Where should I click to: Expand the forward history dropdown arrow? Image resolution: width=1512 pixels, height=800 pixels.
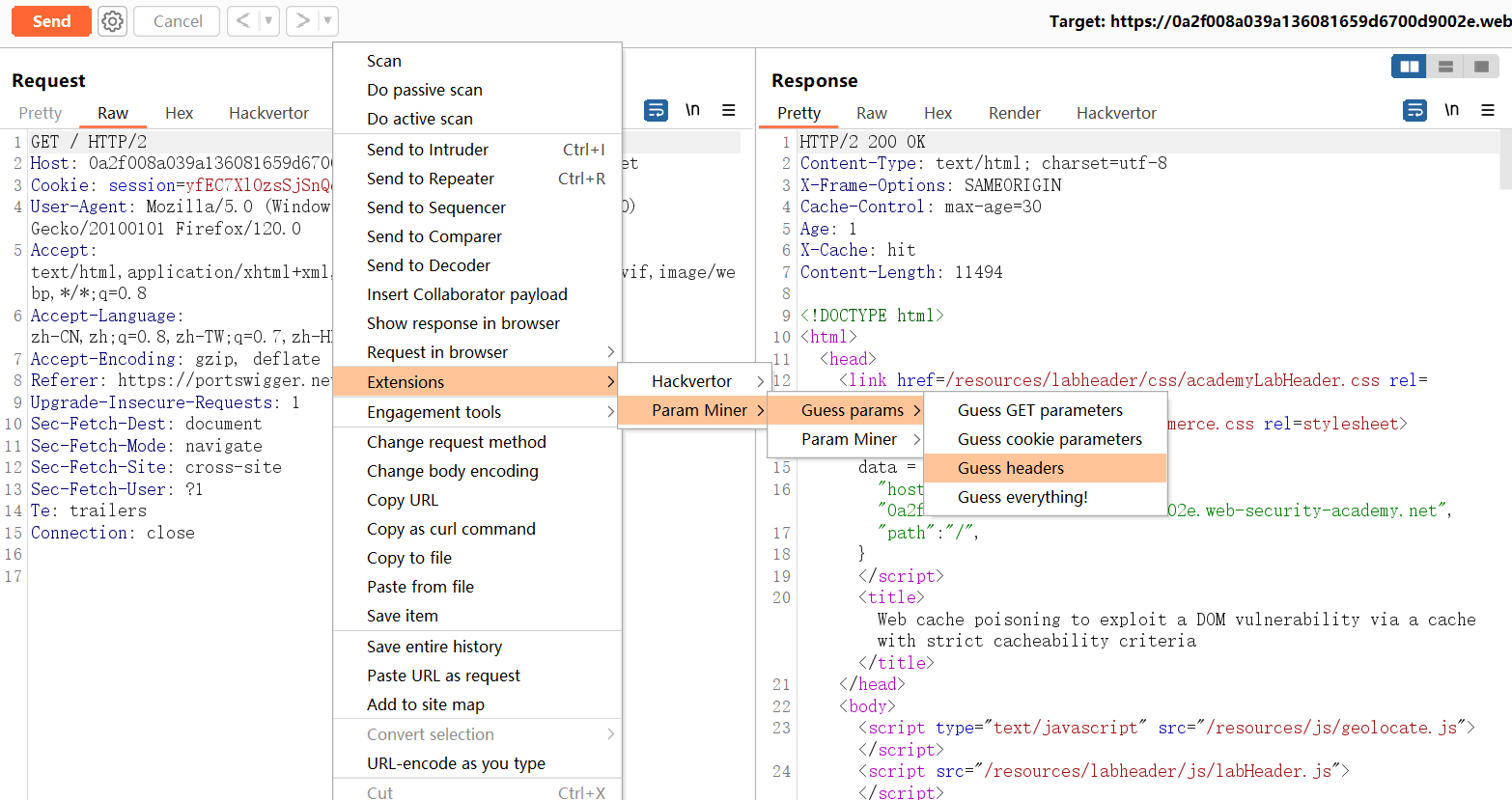327,21
